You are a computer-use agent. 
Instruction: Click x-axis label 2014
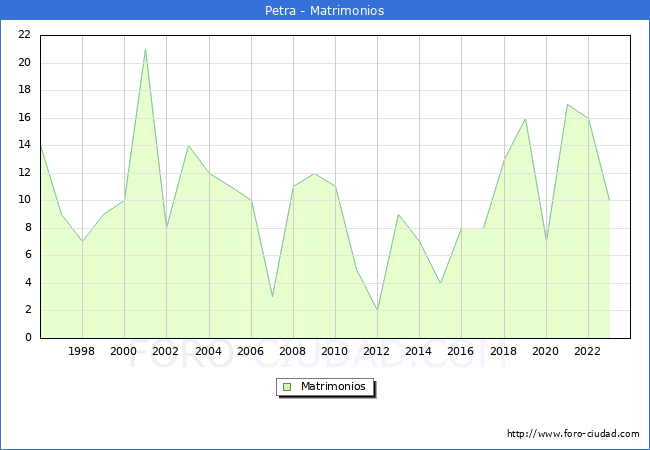tap(419, 351)
